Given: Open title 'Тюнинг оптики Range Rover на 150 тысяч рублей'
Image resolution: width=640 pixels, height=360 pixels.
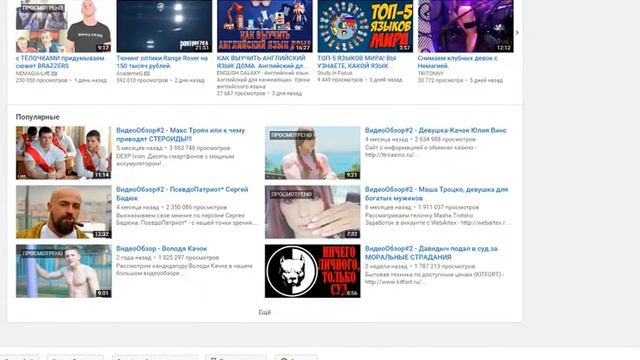Looking at the screenshot, I should click(x=162, y=62).
